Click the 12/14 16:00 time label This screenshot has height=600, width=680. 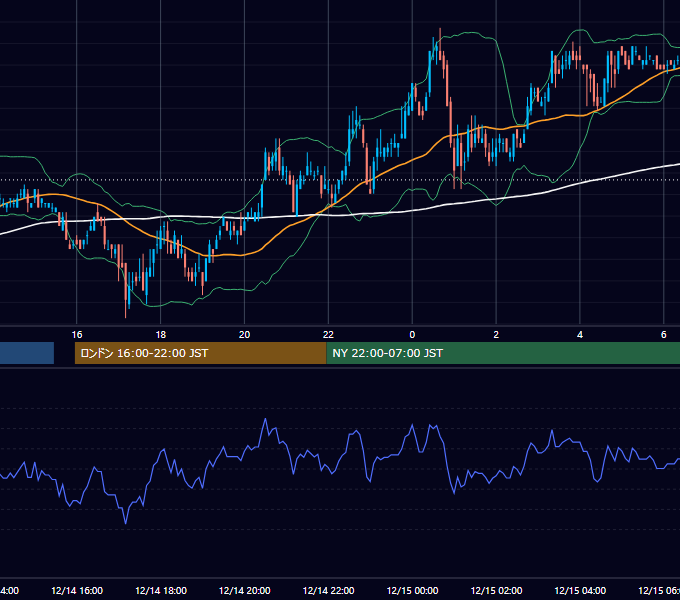click(77, 590)
